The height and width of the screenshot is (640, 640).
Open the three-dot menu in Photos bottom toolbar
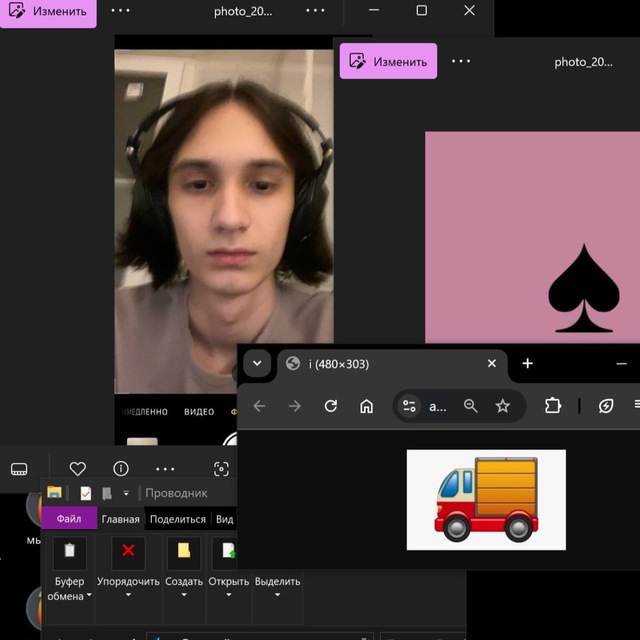click(x=165, y=469)
